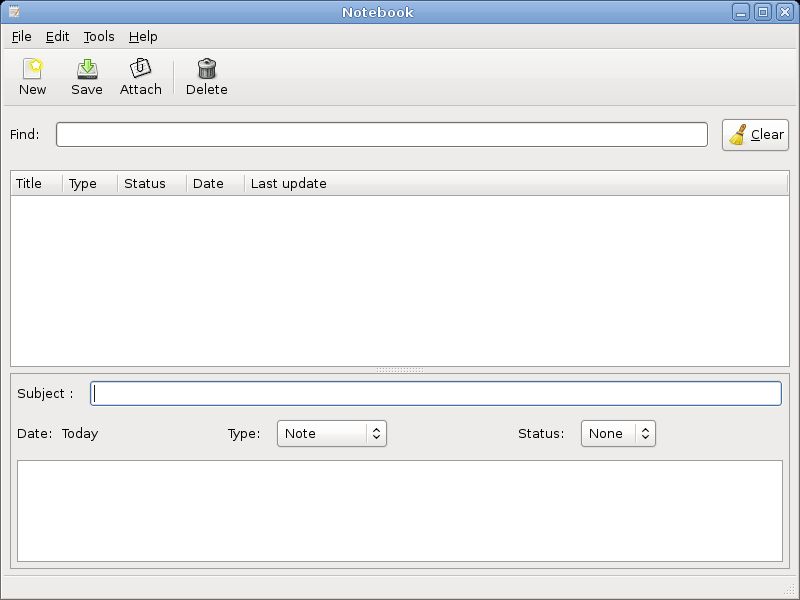Click into the Subject text field
Viewport: 800px width, 600px height.
[436, 393]
